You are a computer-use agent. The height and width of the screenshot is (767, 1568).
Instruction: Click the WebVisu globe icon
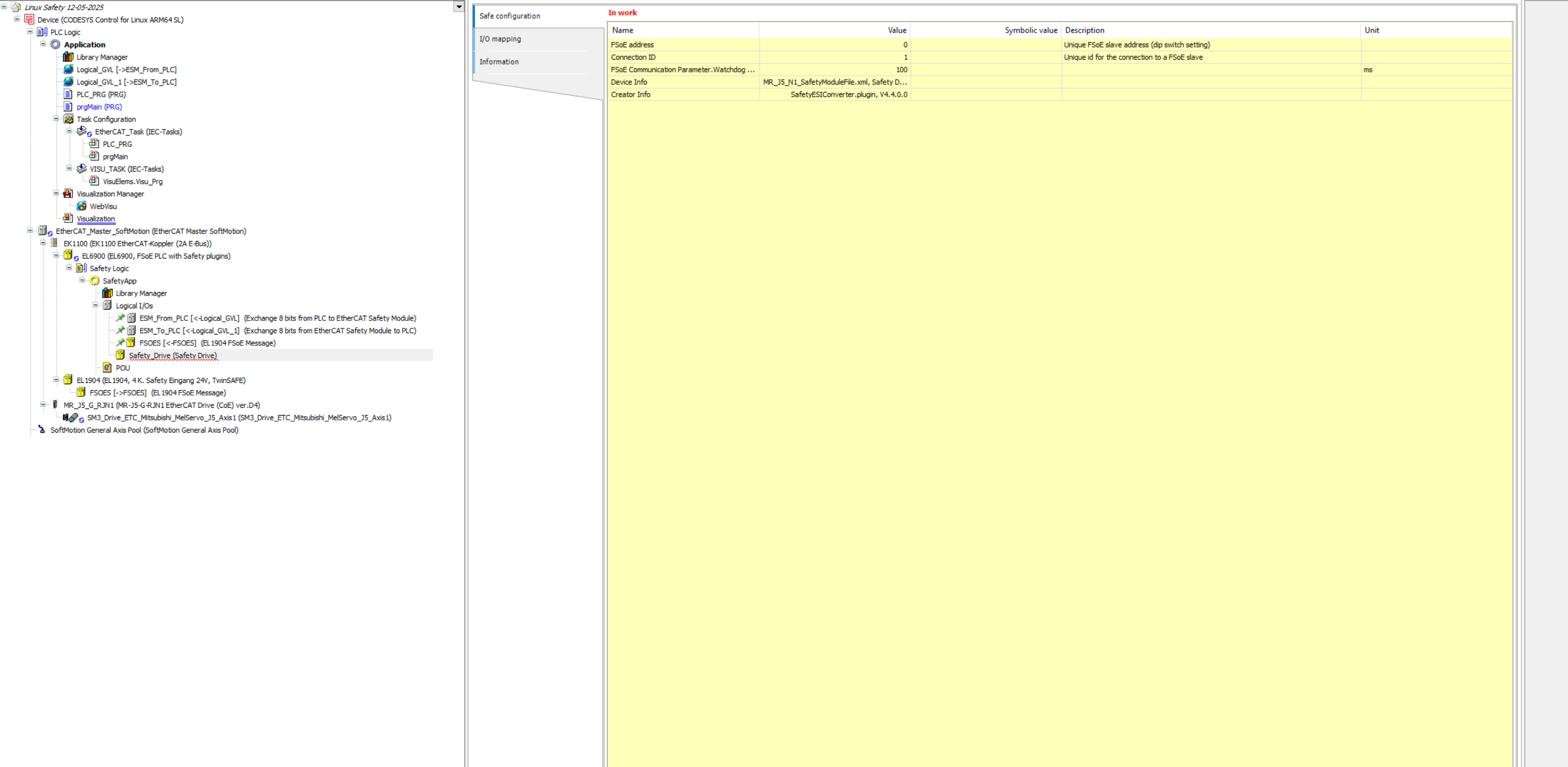tap(82, 206)
